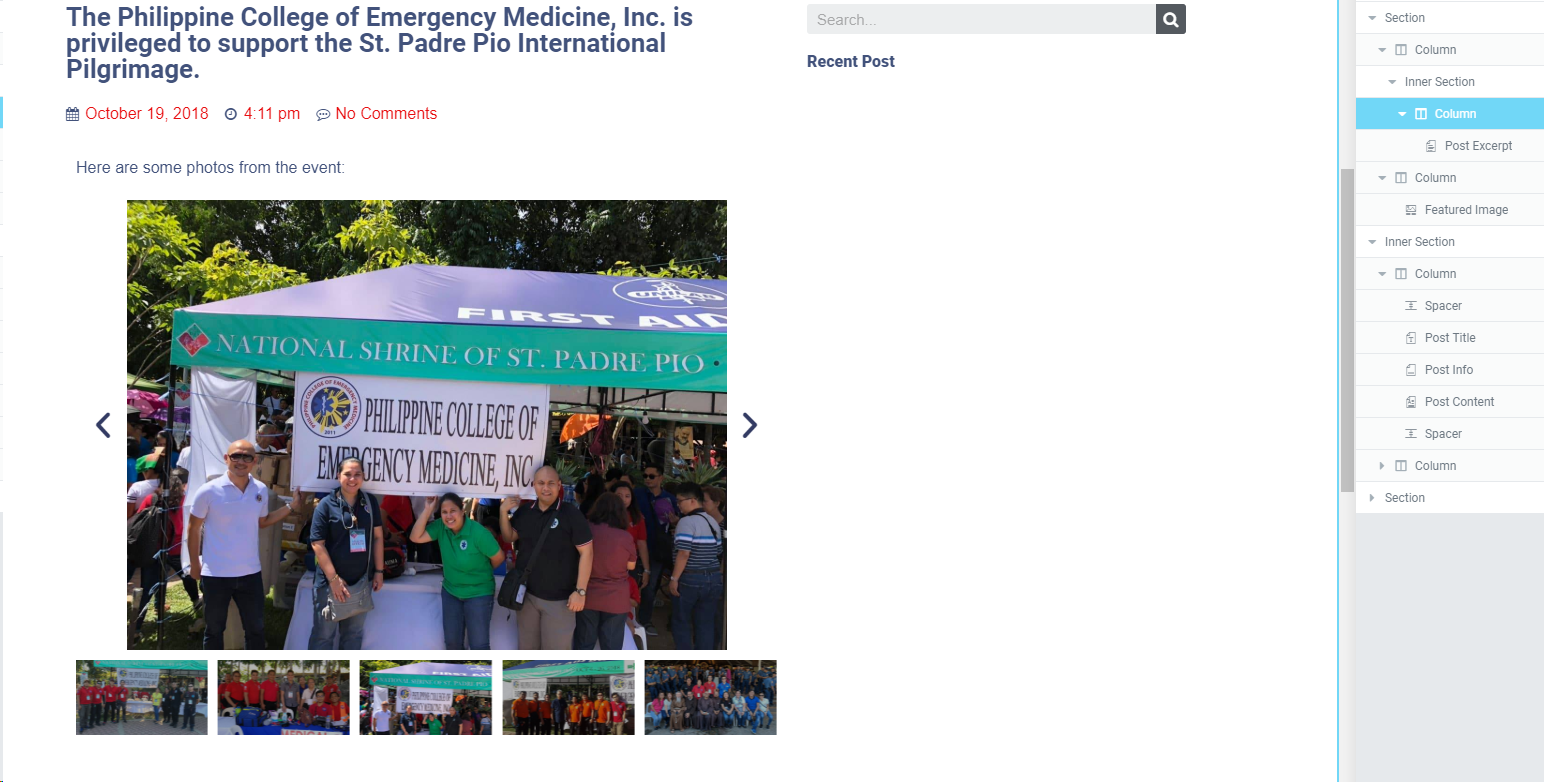Click the post title heading text
This screenshot has width=1544, height=782.
click(x=380, y=43)
